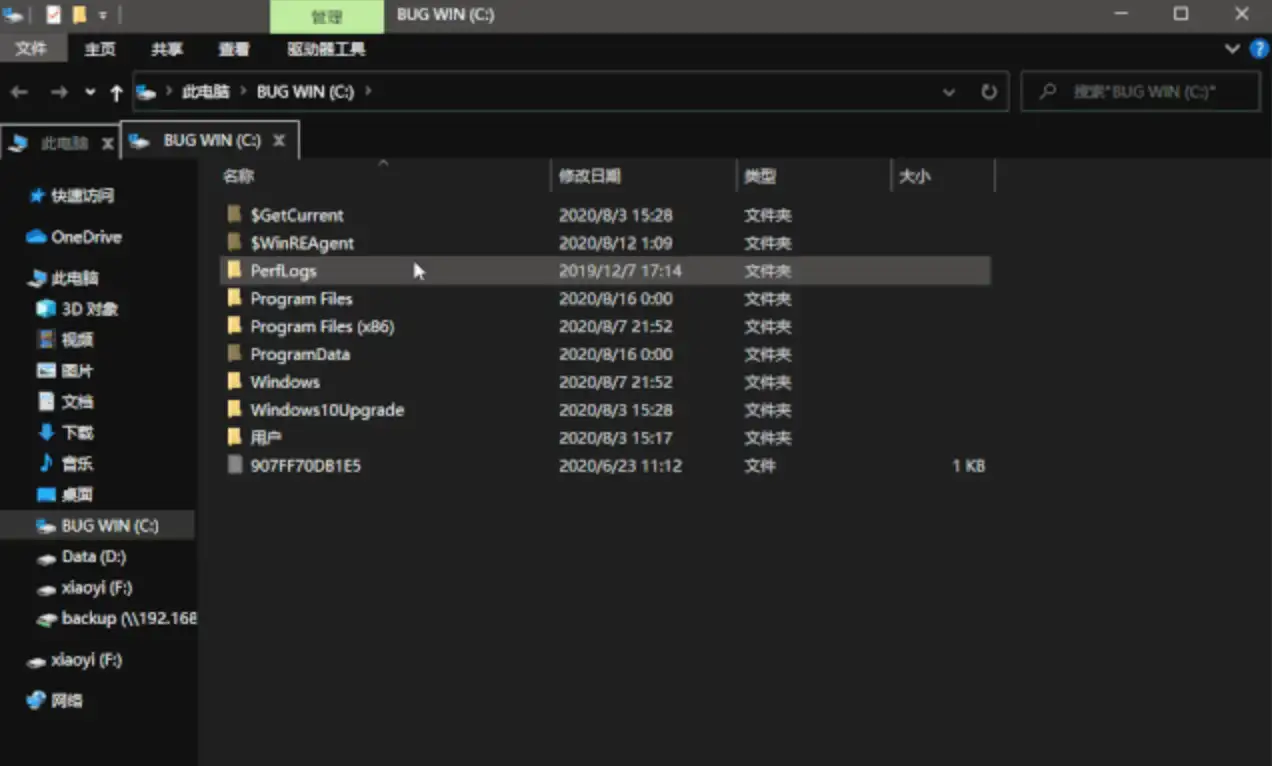The image size is (1272, 766).
Task: Open the recent locations dropdown arrow
Action: (x=90, y=92)
